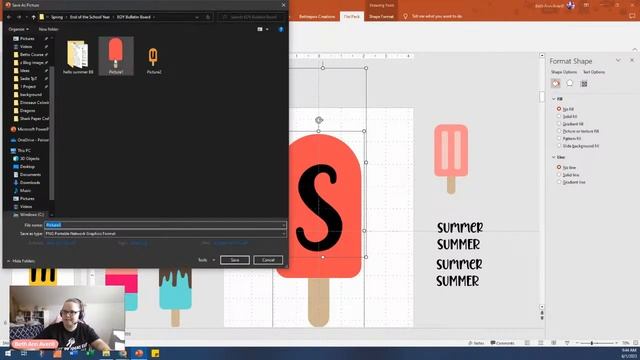Change the file view layout icon
Image resolution: width=640 pixels, height=360 pixels.
point(260,29)
